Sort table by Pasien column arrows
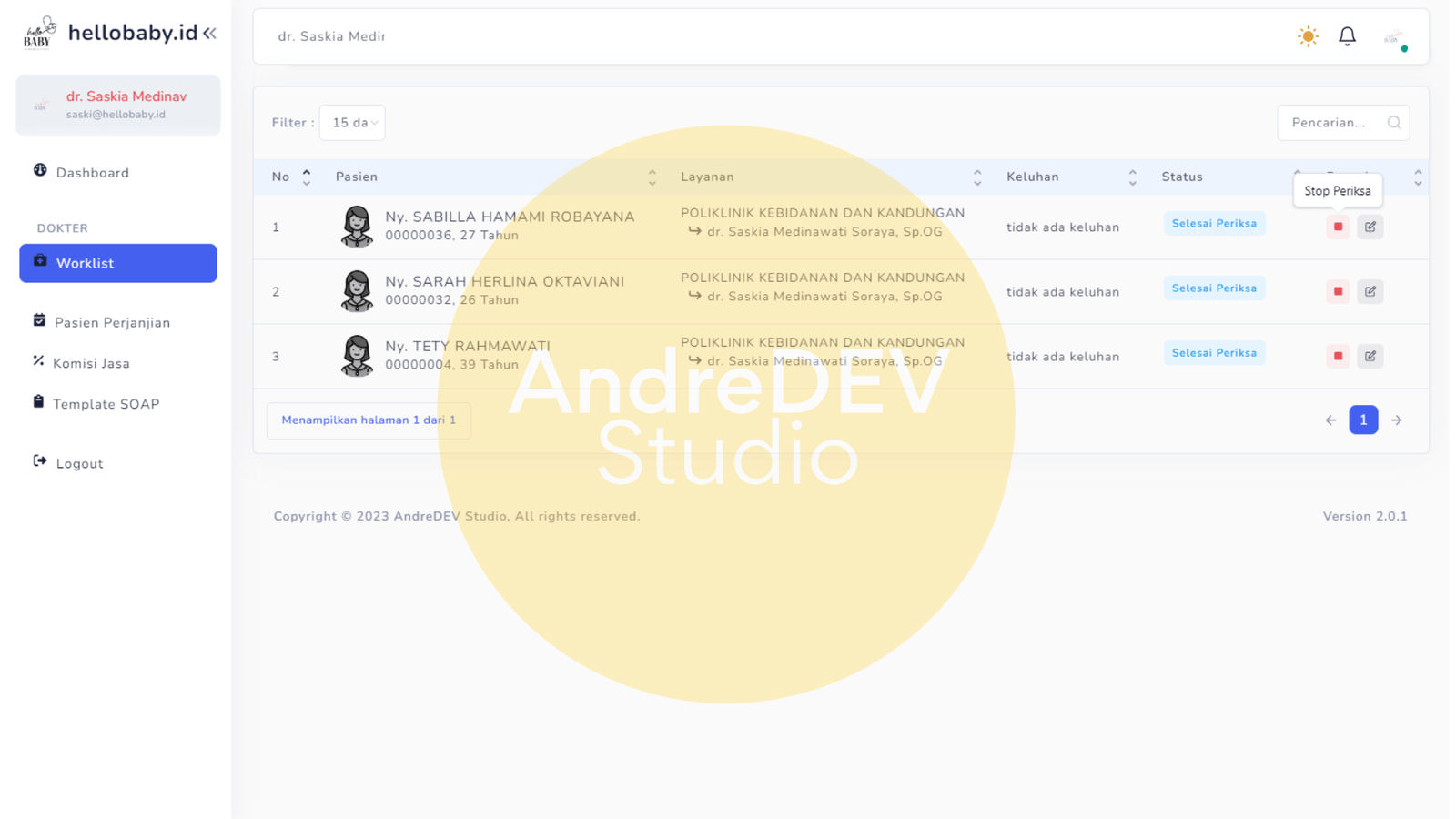The image size is (1456, 819). (x=652, y=177)
